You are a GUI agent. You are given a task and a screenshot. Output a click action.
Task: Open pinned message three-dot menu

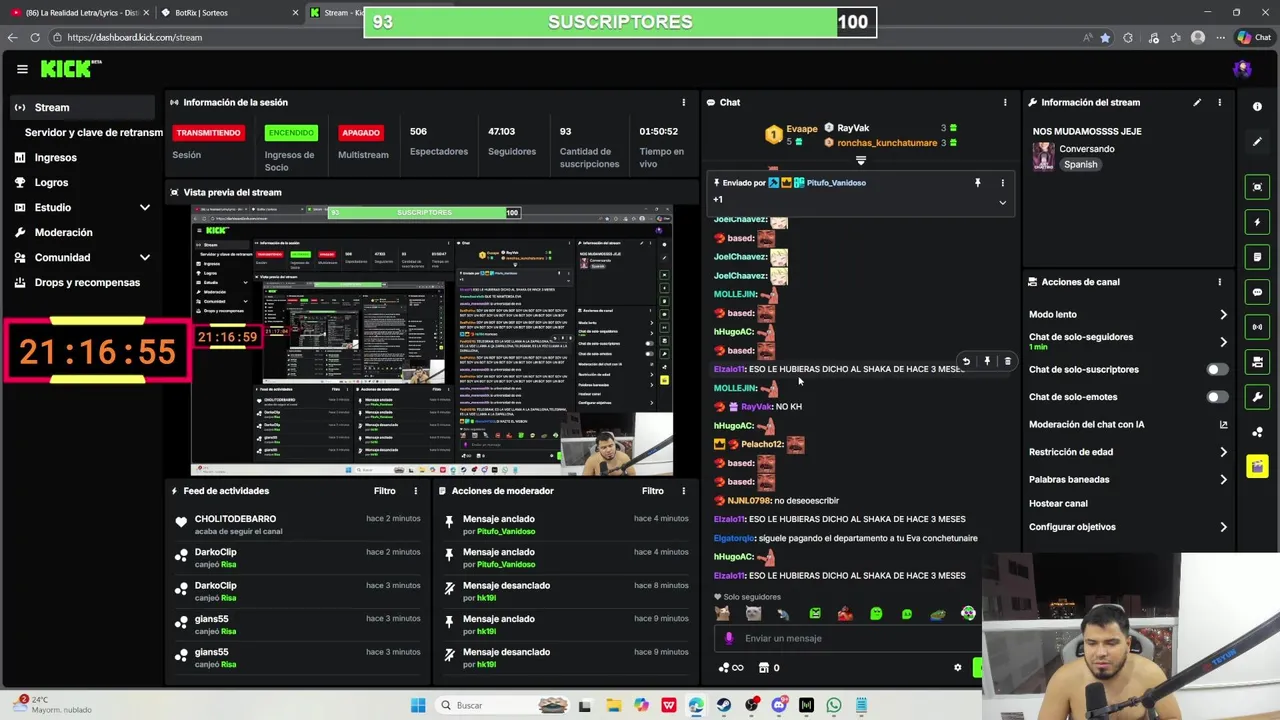(x=1003, y=183)
